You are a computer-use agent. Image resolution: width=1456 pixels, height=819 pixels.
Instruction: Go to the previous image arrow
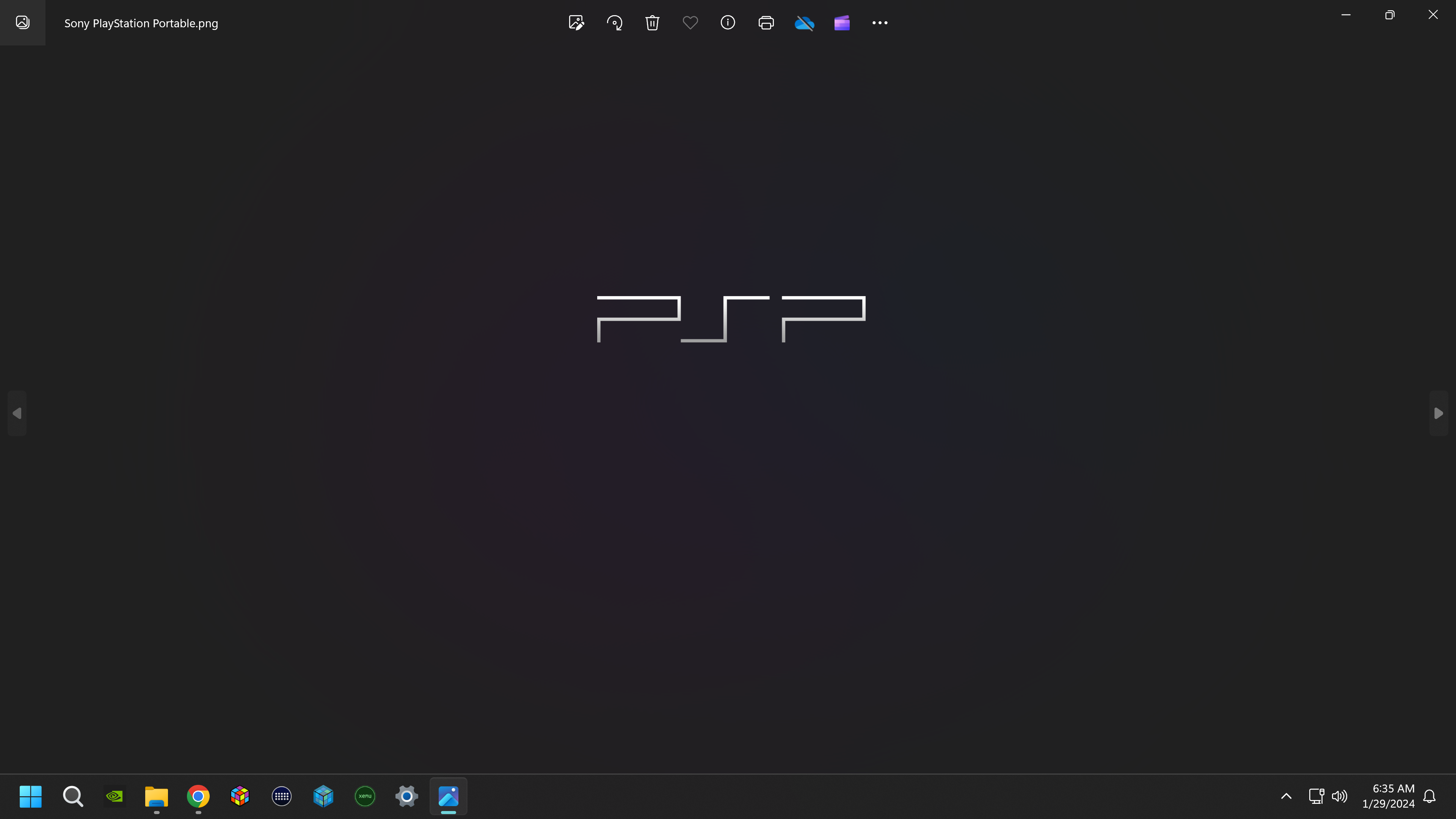17,413
